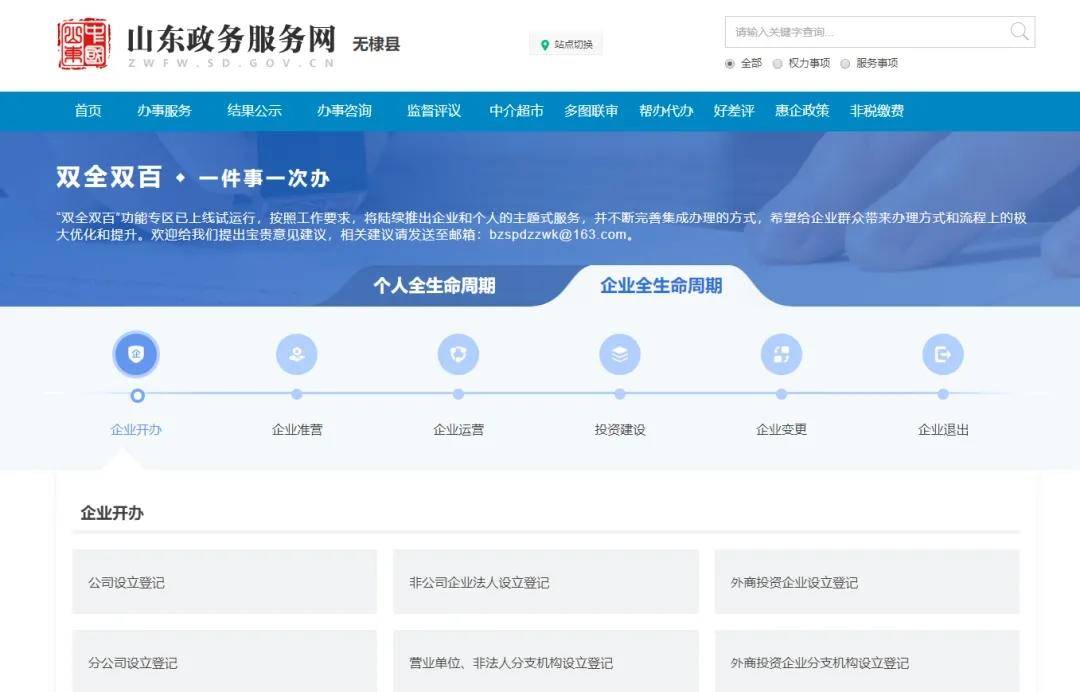The image size is (1080, 692).
Task: Choose the 投资建设 stage icon
Action: pyautogui.click(x=620, y=354)
